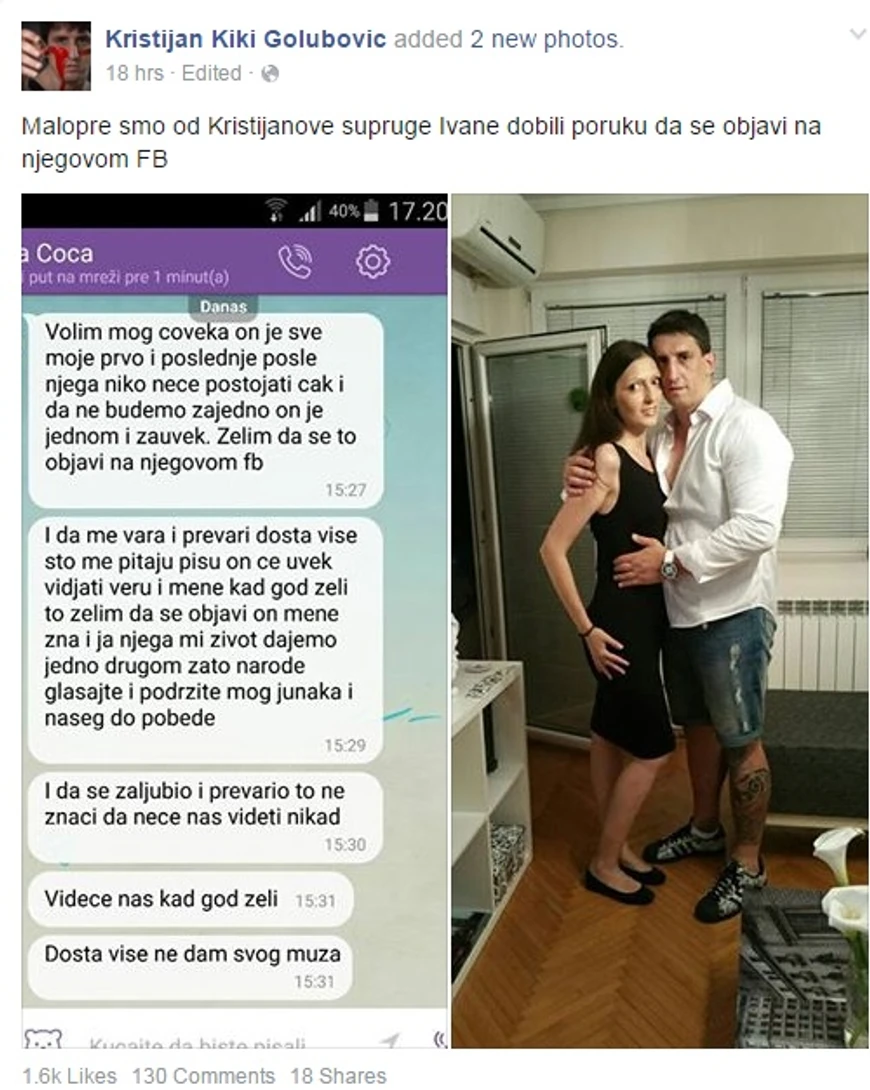Click the 18 hrs timestamp link
This screenshot has height=1090, width=870.
(134, 73)
